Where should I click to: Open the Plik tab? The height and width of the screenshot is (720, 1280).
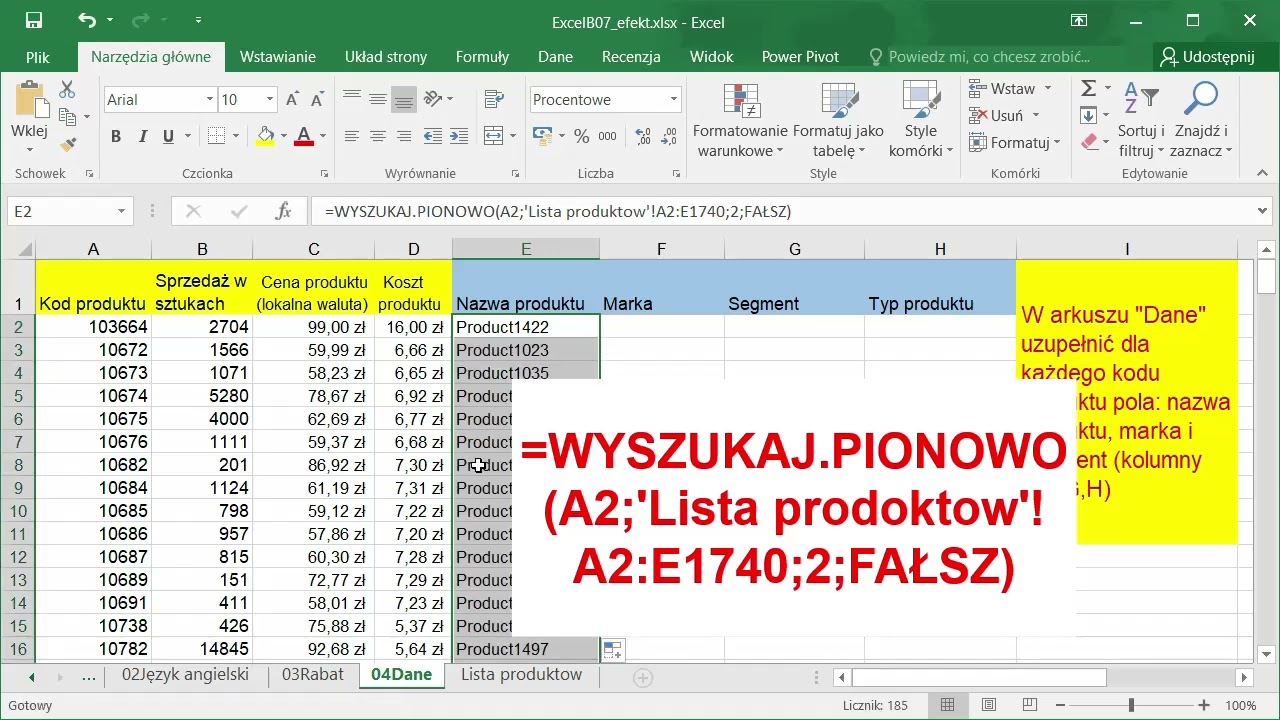coord(38,57)
